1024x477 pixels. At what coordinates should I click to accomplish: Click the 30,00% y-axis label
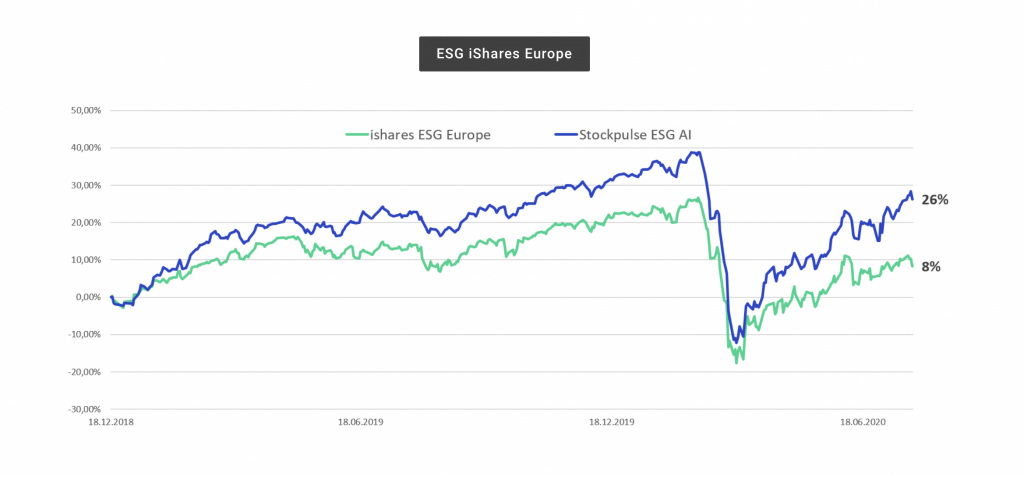point(84,185)
